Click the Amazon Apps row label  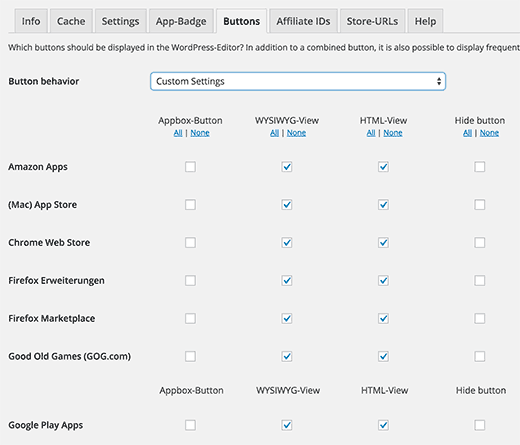point(38,167)
